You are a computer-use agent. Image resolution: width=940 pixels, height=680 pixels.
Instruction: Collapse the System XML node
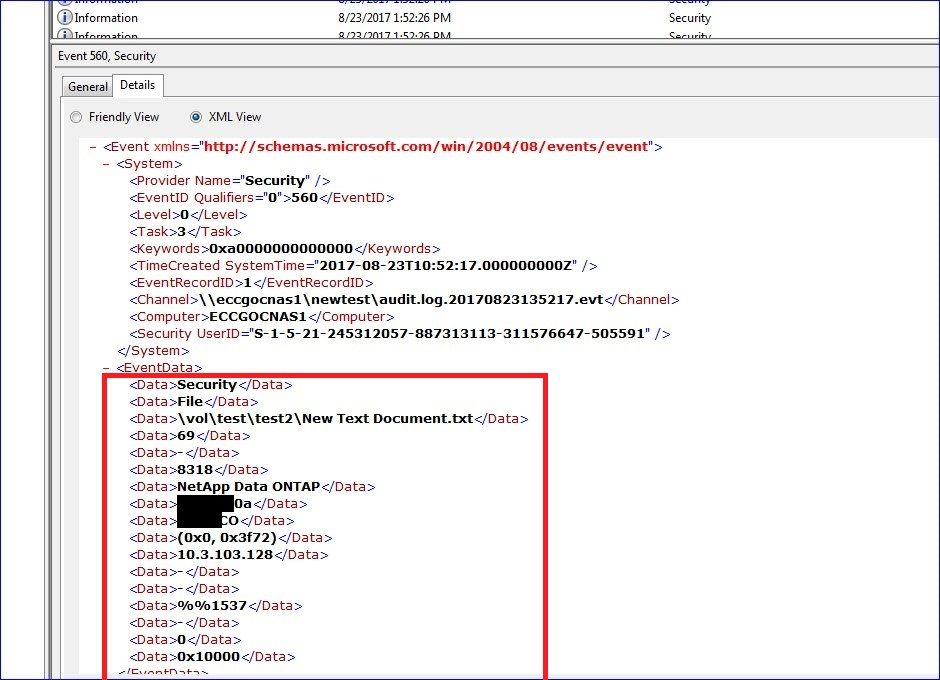point(105,163)
